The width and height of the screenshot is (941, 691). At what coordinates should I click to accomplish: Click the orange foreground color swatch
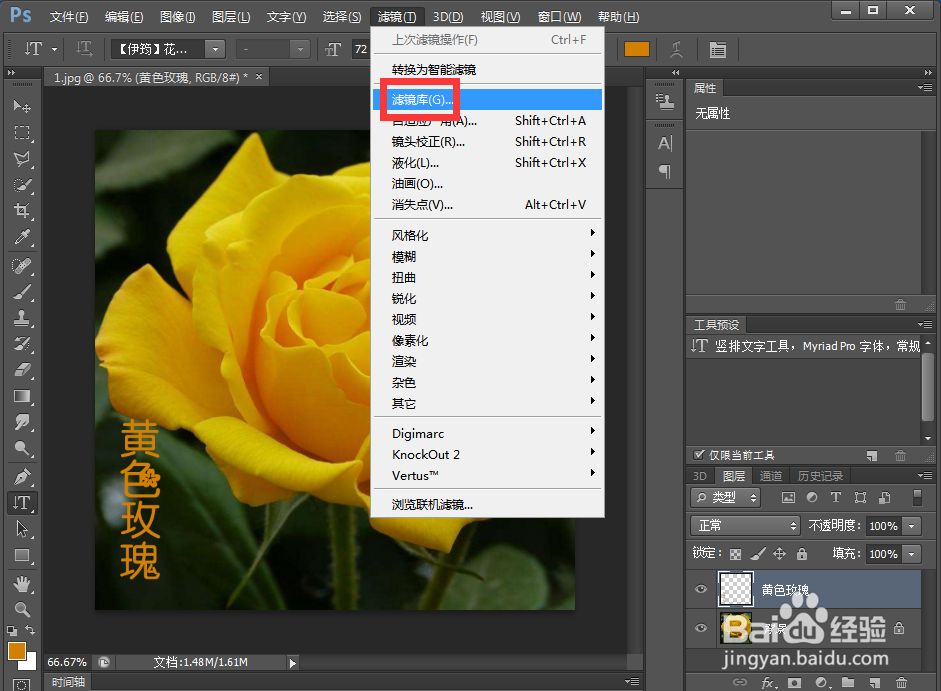tap(17, 651)
